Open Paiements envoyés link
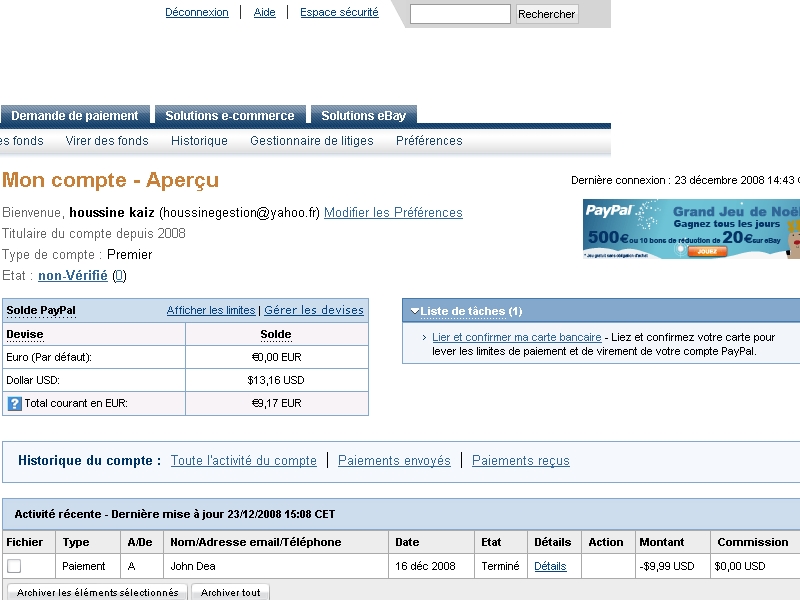Screen dimensions: 800x600 (394, 461)
